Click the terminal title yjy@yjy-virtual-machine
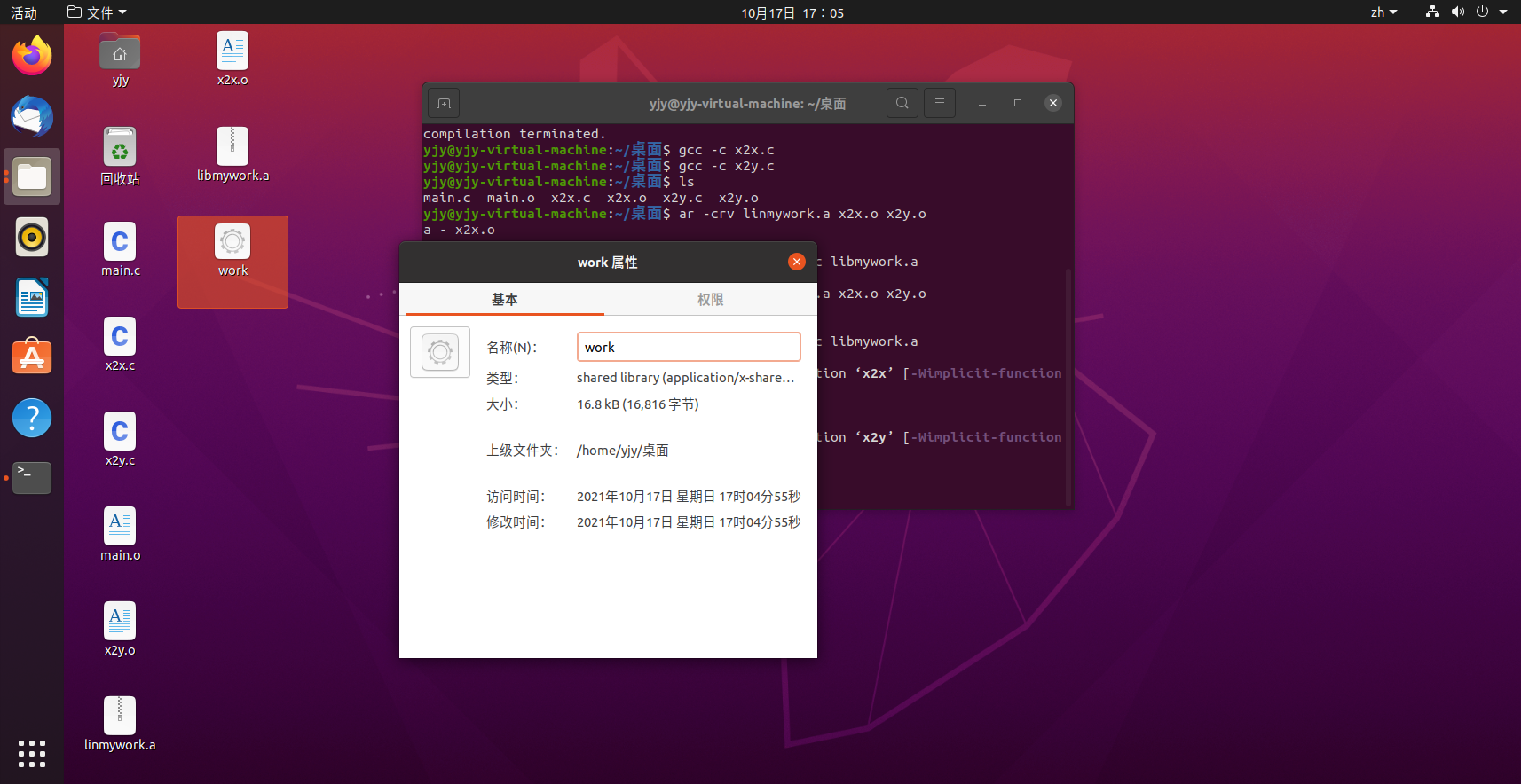This screenshot has height=784, width=1521. pos(747,104)
